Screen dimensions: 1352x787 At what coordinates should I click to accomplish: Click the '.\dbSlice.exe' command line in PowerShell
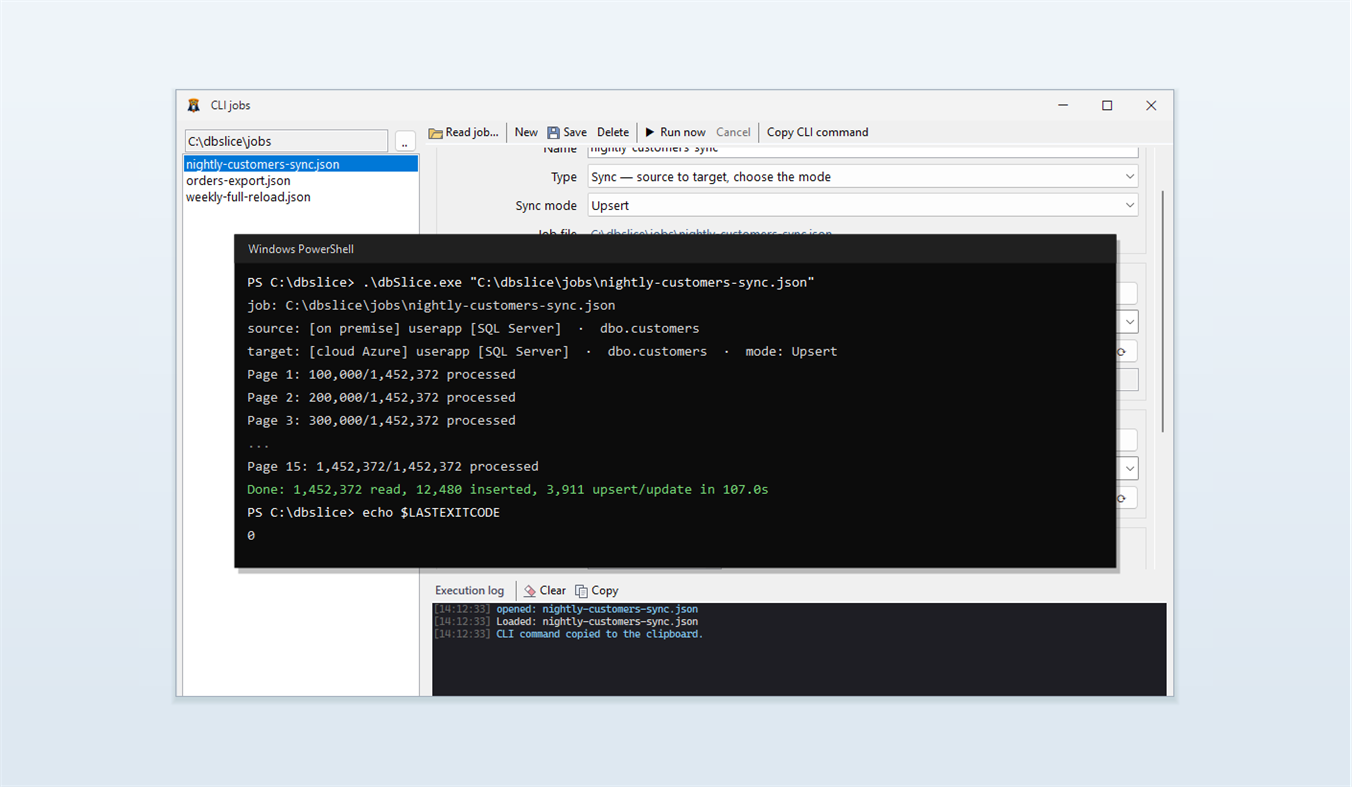point(531,283)
